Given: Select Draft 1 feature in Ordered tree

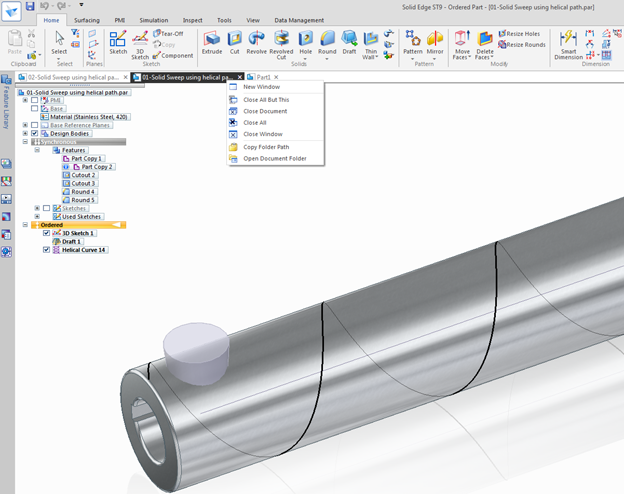Looking at the screenshot, I should pos(68,242).
